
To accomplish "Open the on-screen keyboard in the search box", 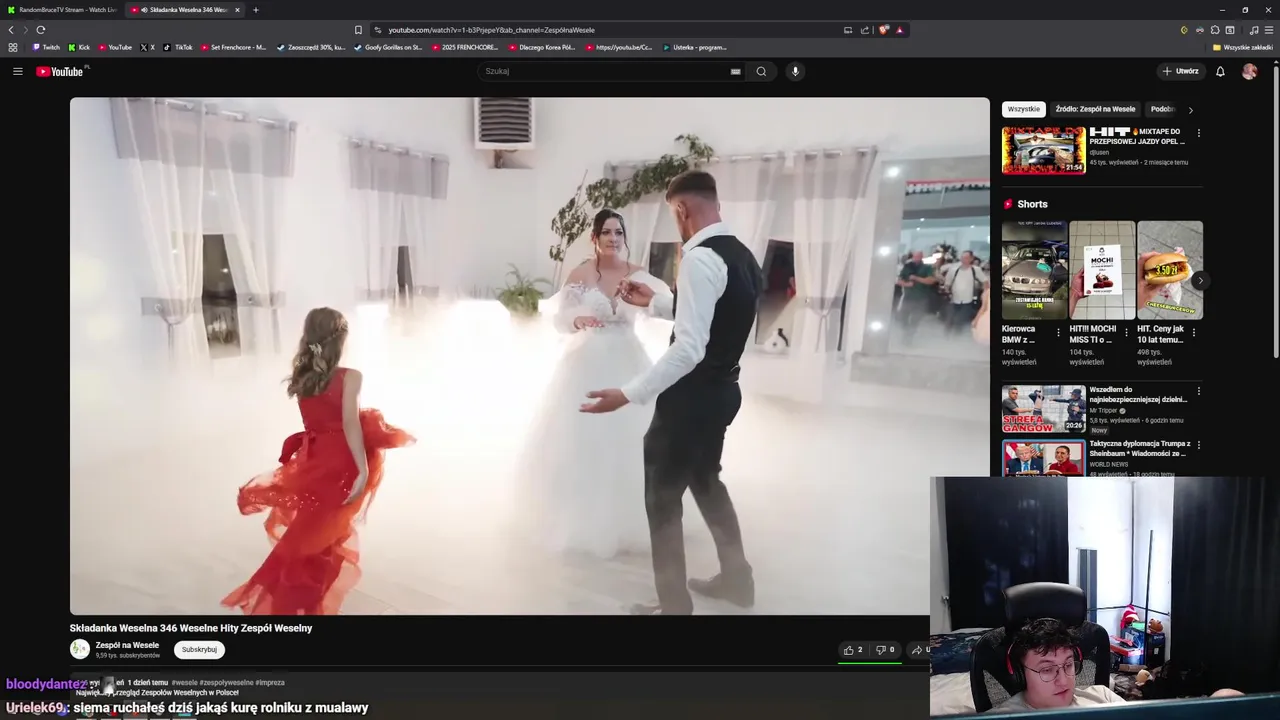I will tap(735, 71).
